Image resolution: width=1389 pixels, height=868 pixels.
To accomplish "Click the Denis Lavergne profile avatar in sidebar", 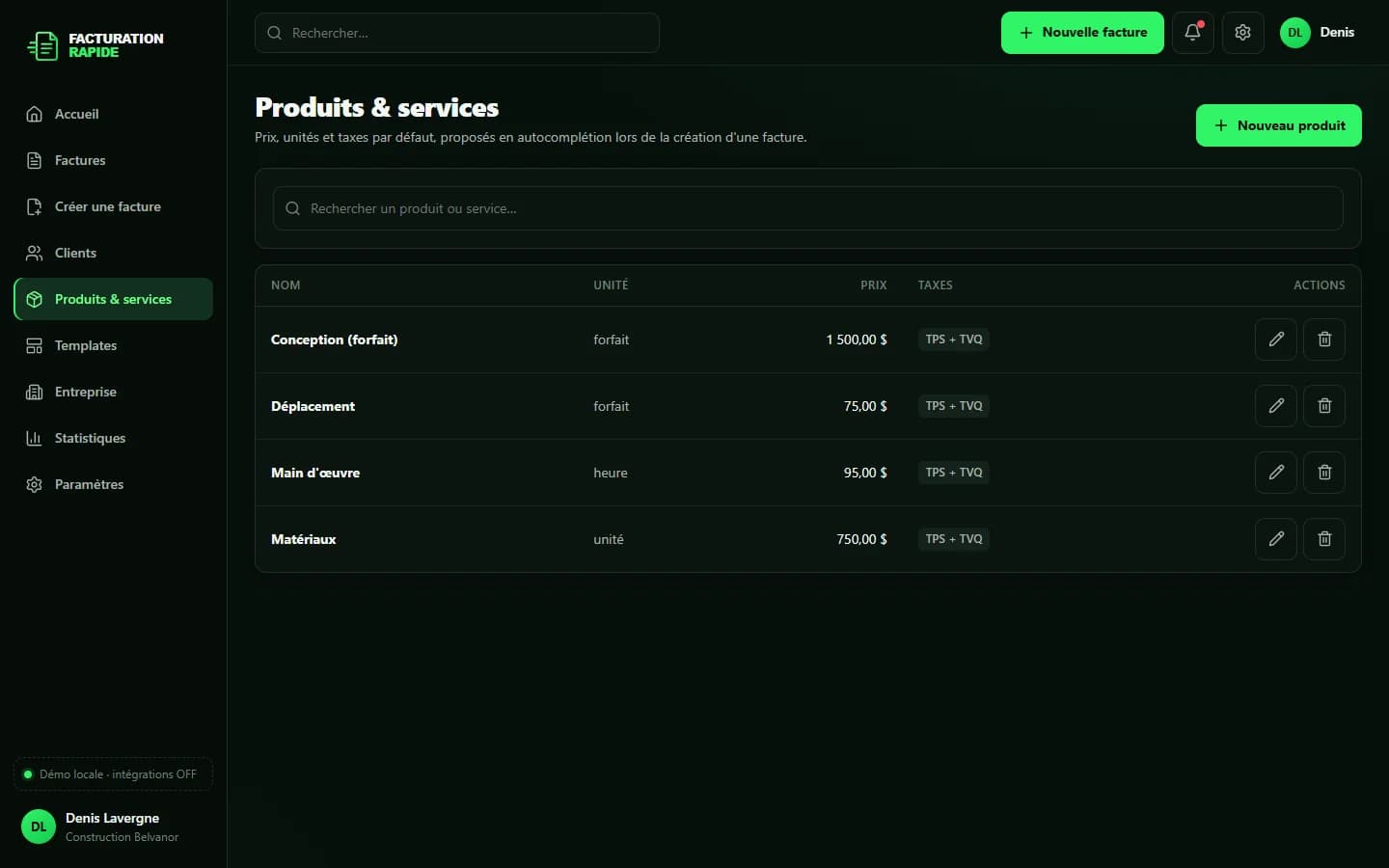I will tap(39, 827).
